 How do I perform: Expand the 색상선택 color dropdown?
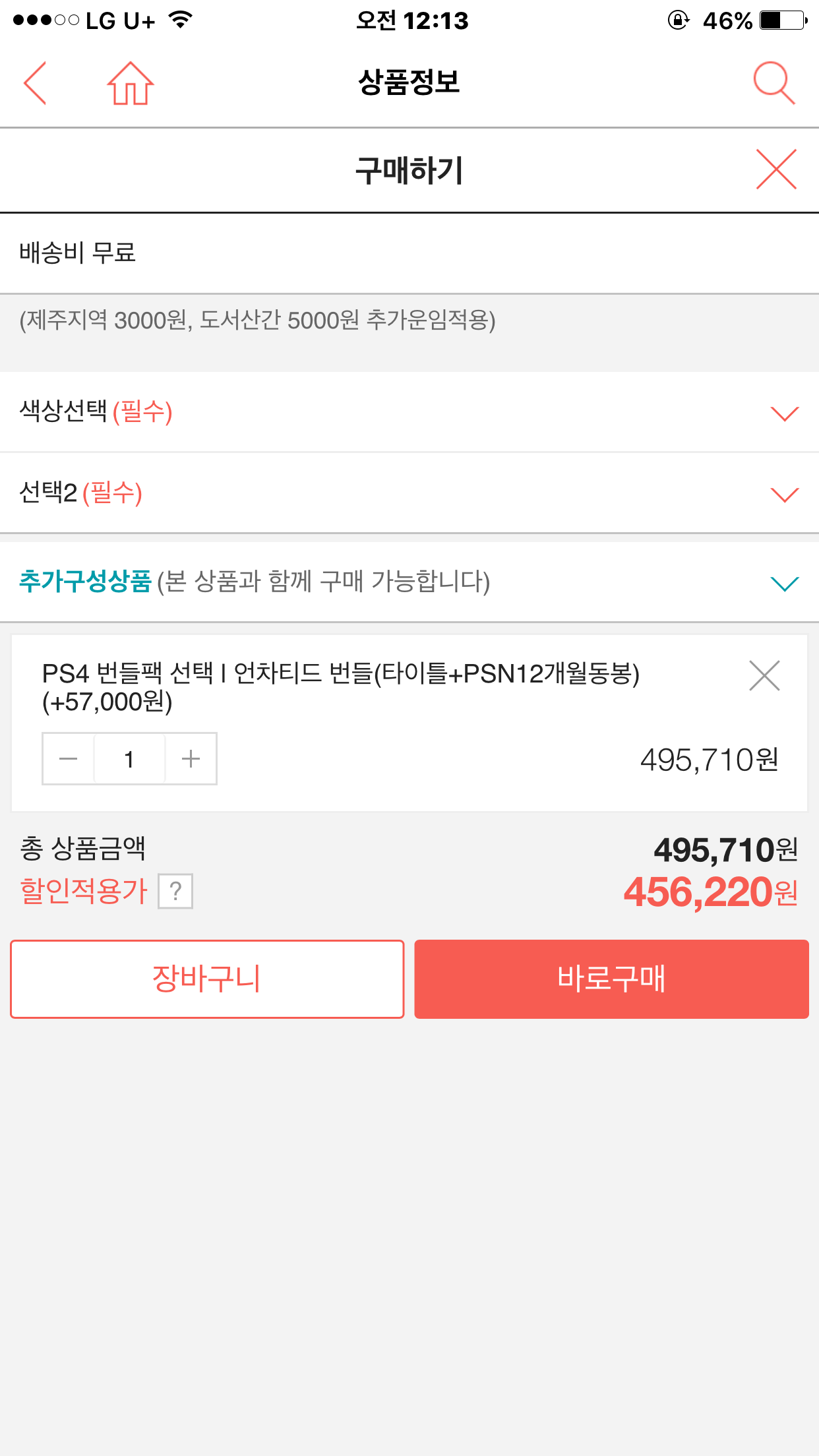784,413
